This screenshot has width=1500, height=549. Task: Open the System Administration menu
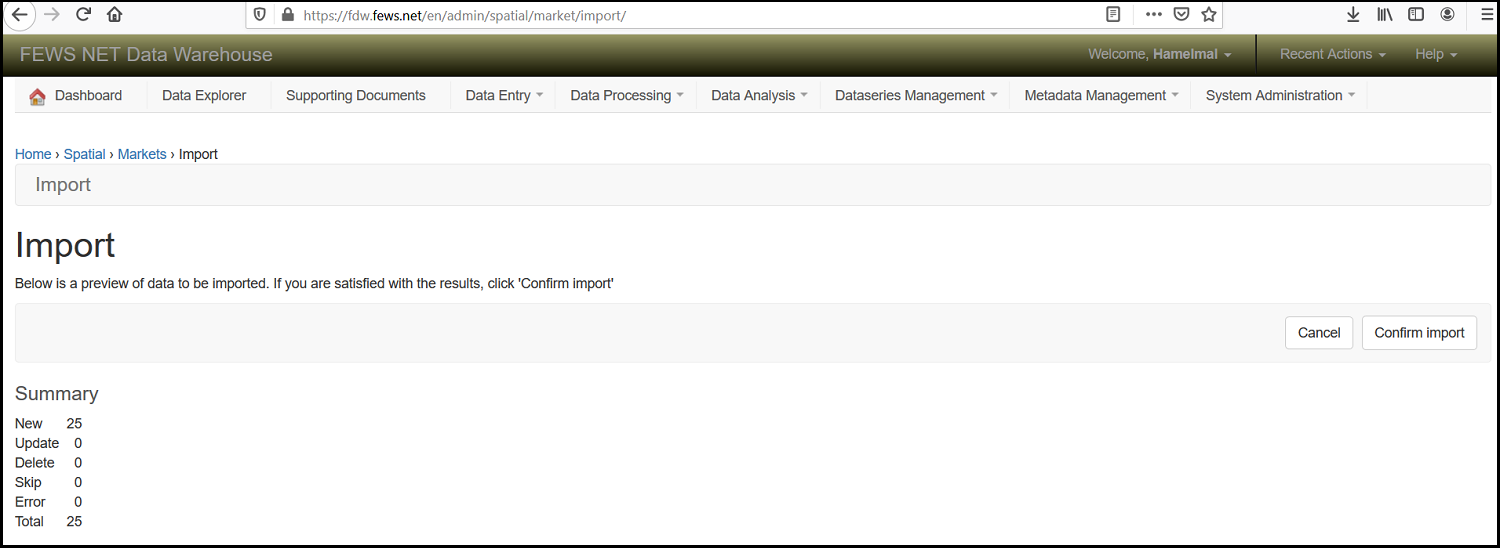[1279, 96]
